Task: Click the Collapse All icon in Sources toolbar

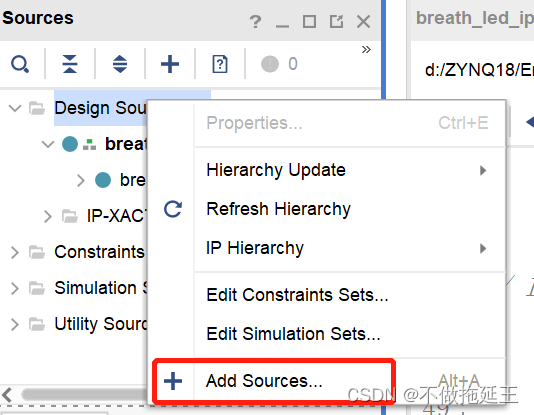Action: click(x=70, y=64)
